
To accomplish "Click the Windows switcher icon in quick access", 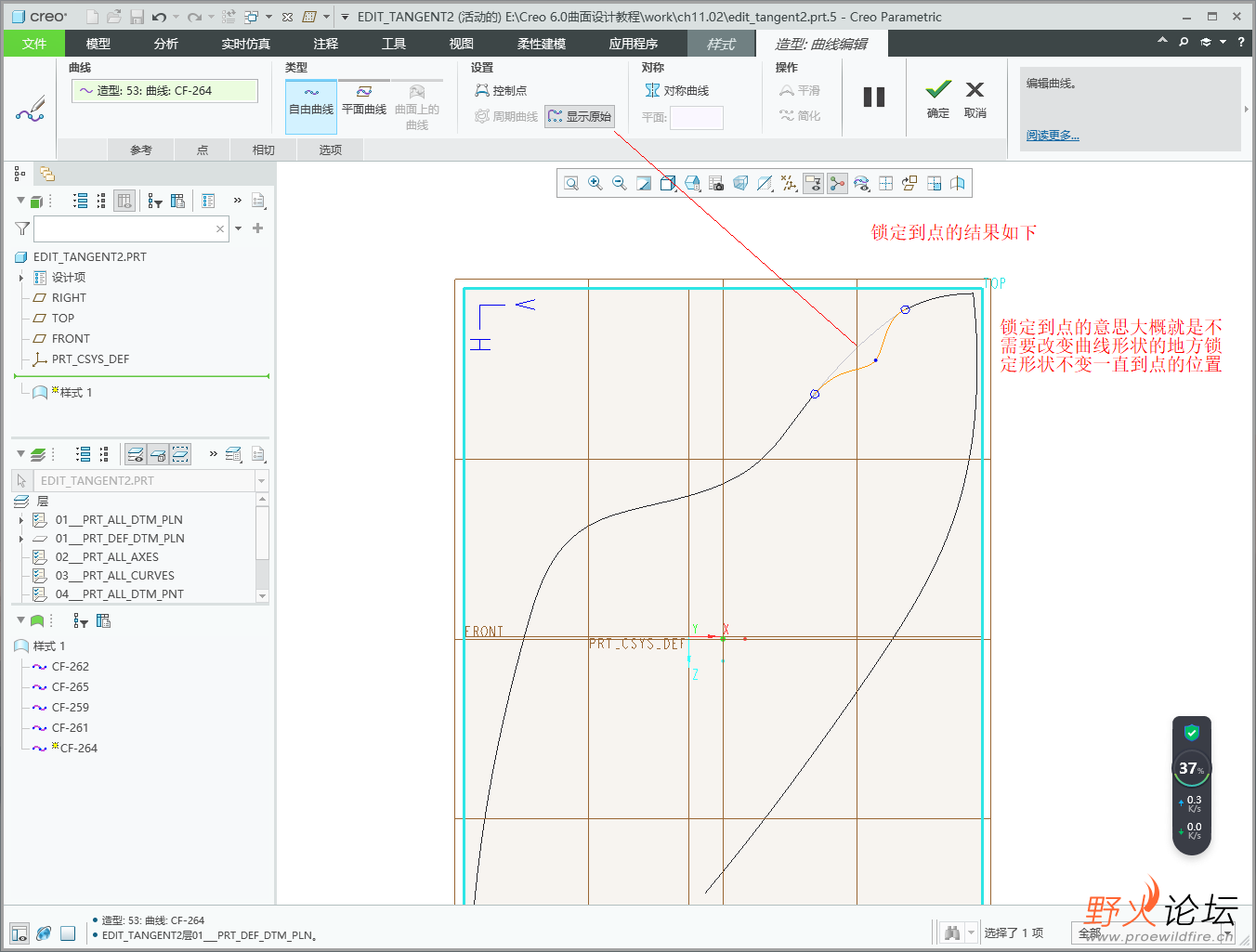I will pyautogui.click(x=251, y=17).
